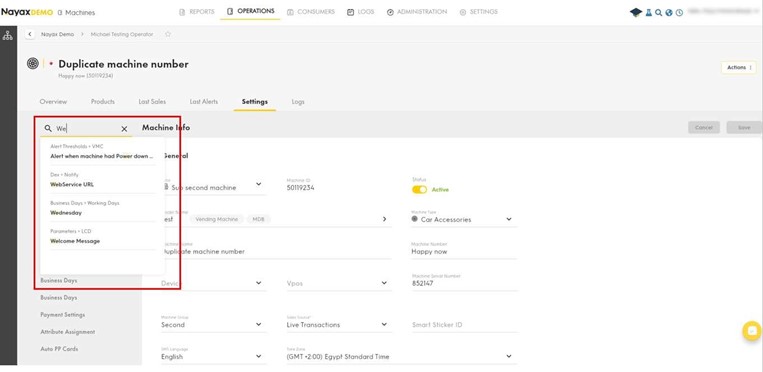Switch to the Last Sales tab

[152, 102]
